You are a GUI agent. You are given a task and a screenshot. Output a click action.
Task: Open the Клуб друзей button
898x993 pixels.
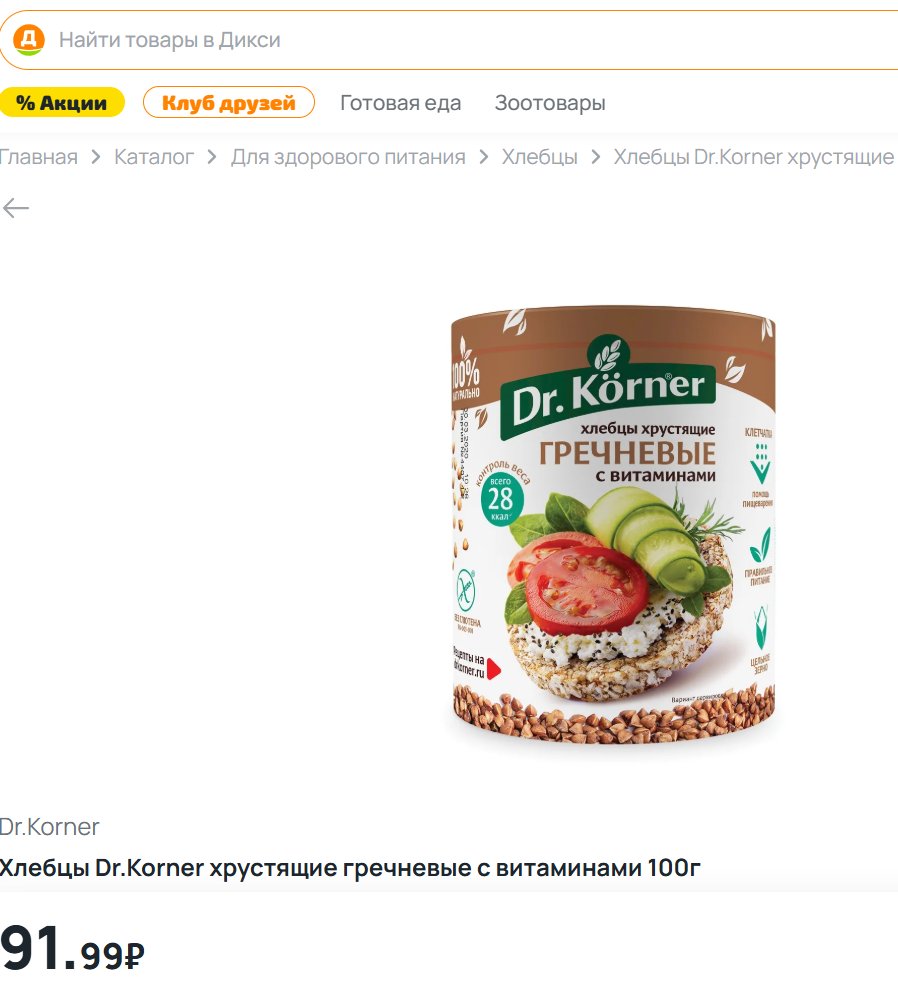[x=229, y=103]
